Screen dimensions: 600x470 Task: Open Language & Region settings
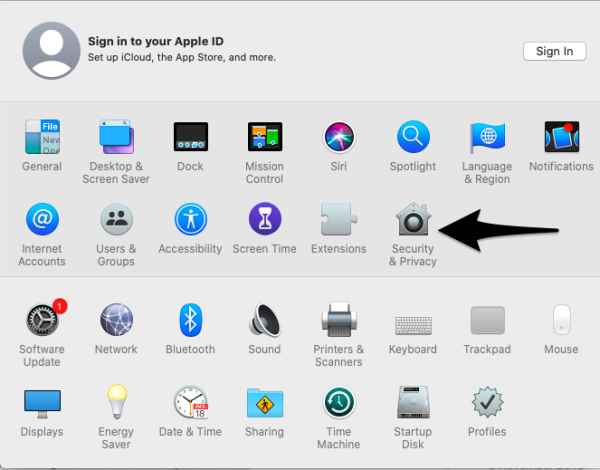[x=488, y=137]
